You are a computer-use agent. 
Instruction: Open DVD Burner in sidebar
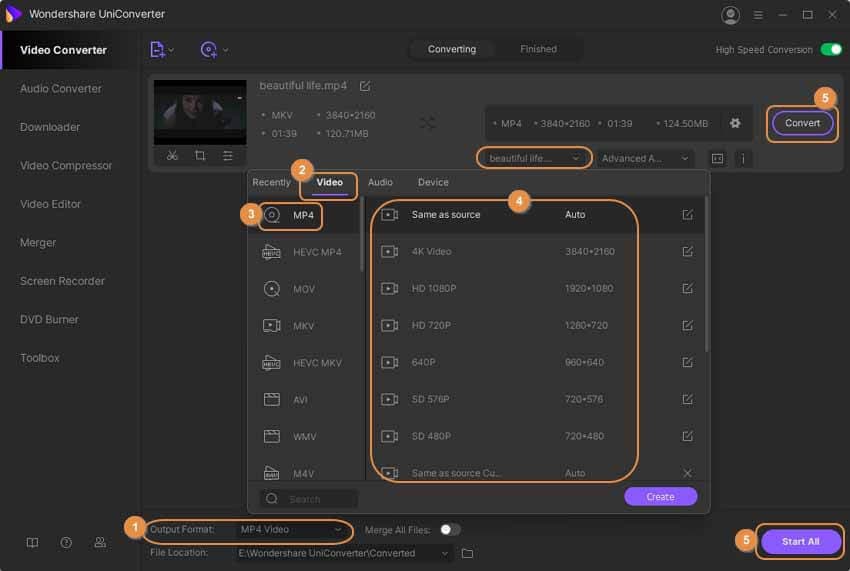point(49,319)
